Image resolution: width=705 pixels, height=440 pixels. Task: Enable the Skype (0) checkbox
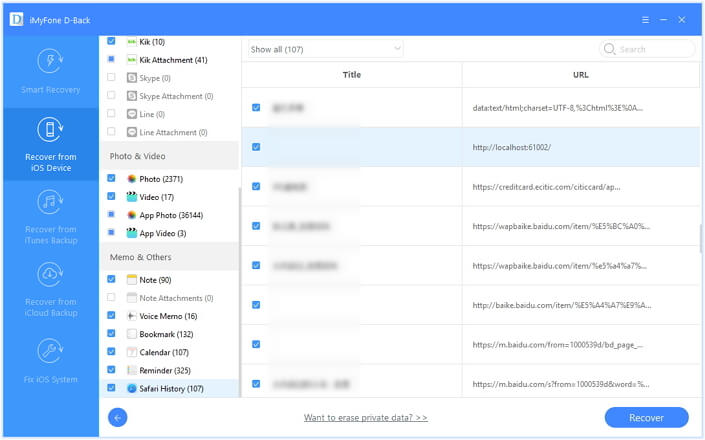[x=111, y=77]
